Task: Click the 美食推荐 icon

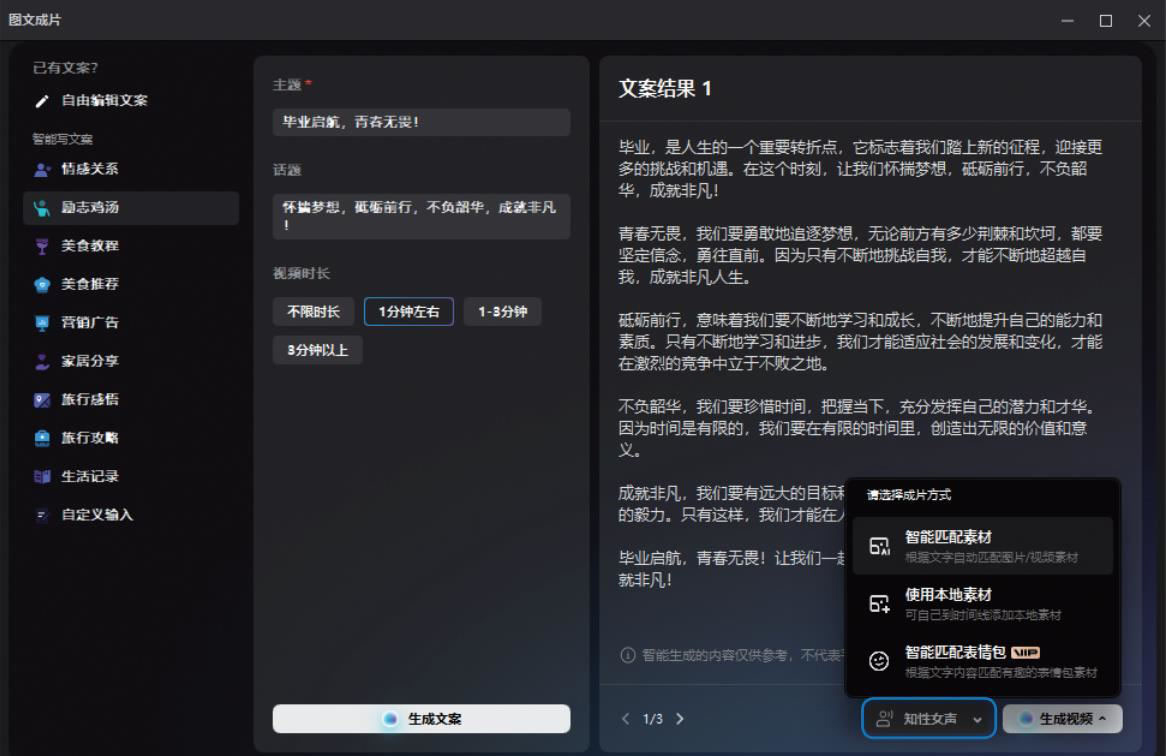Action: click(x=42, y=285)
